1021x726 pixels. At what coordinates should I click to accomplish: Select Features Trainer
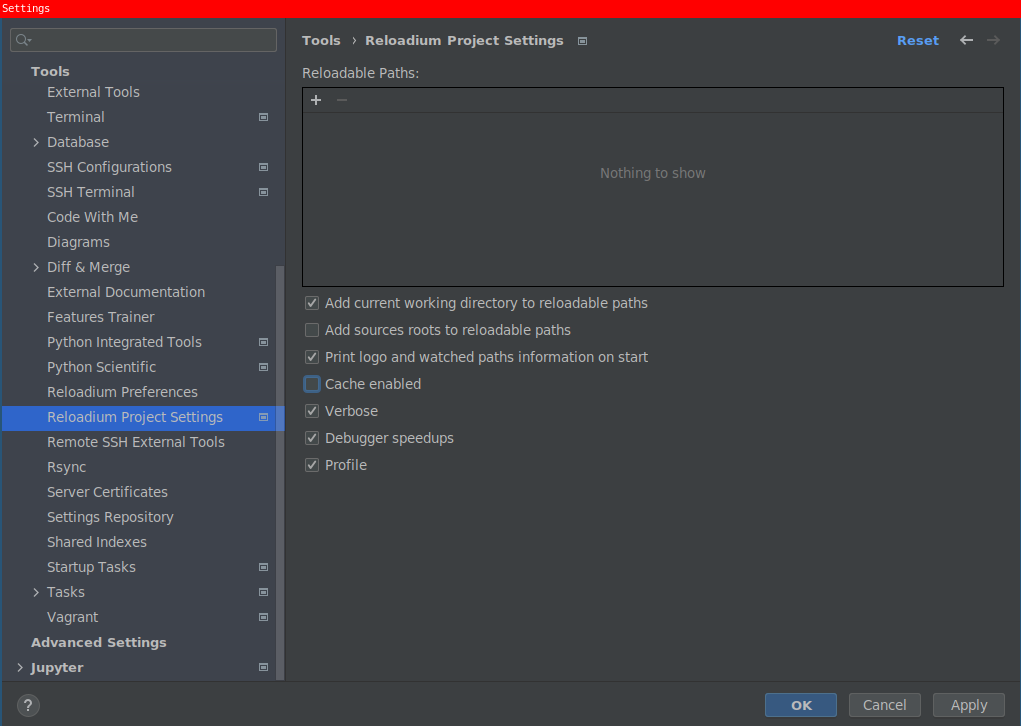point(100,317)
